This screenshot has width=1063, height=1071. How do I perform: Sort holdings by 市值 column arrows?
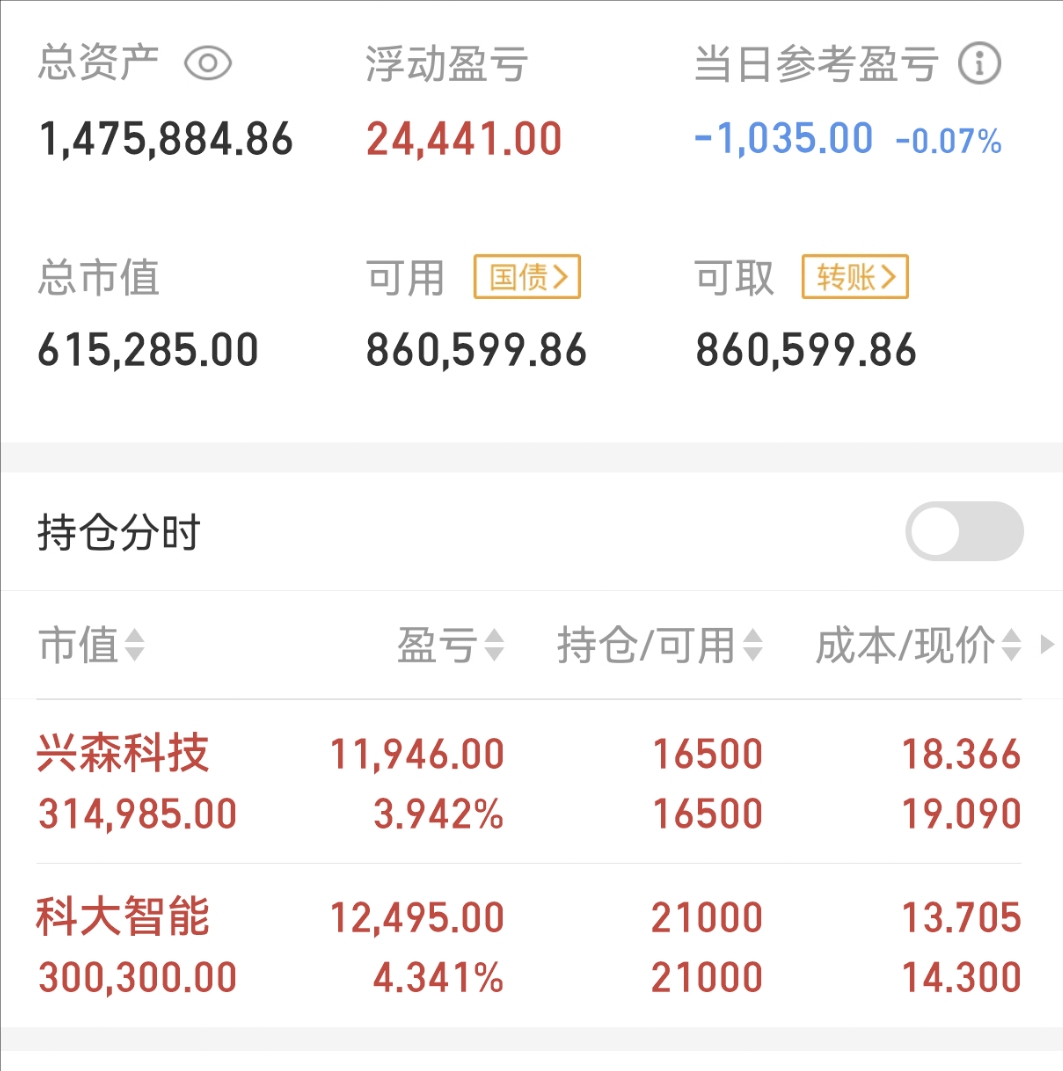click(135, 645)
